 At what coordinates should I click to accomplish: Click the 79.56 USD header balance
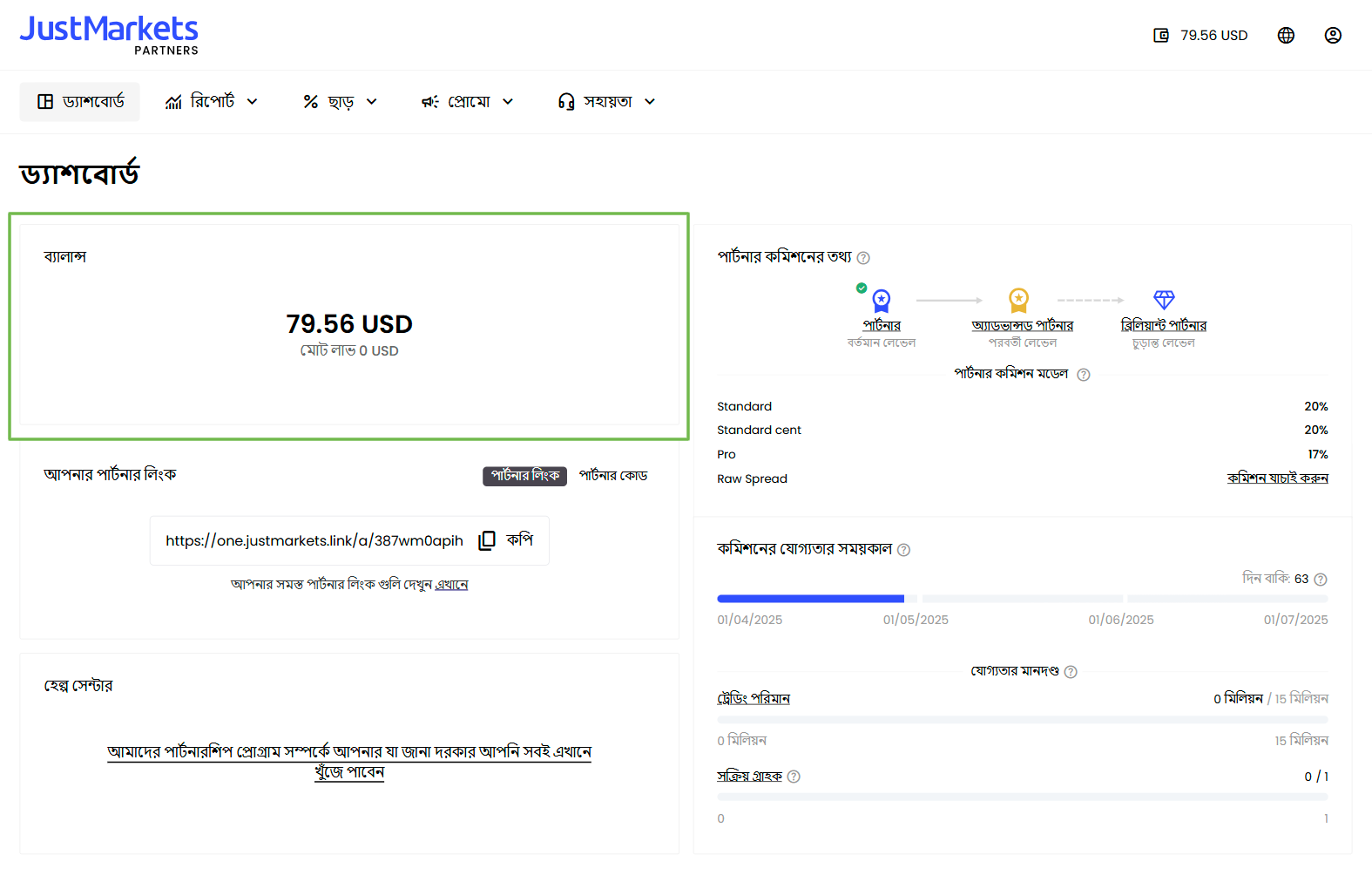click(1214, 36)
